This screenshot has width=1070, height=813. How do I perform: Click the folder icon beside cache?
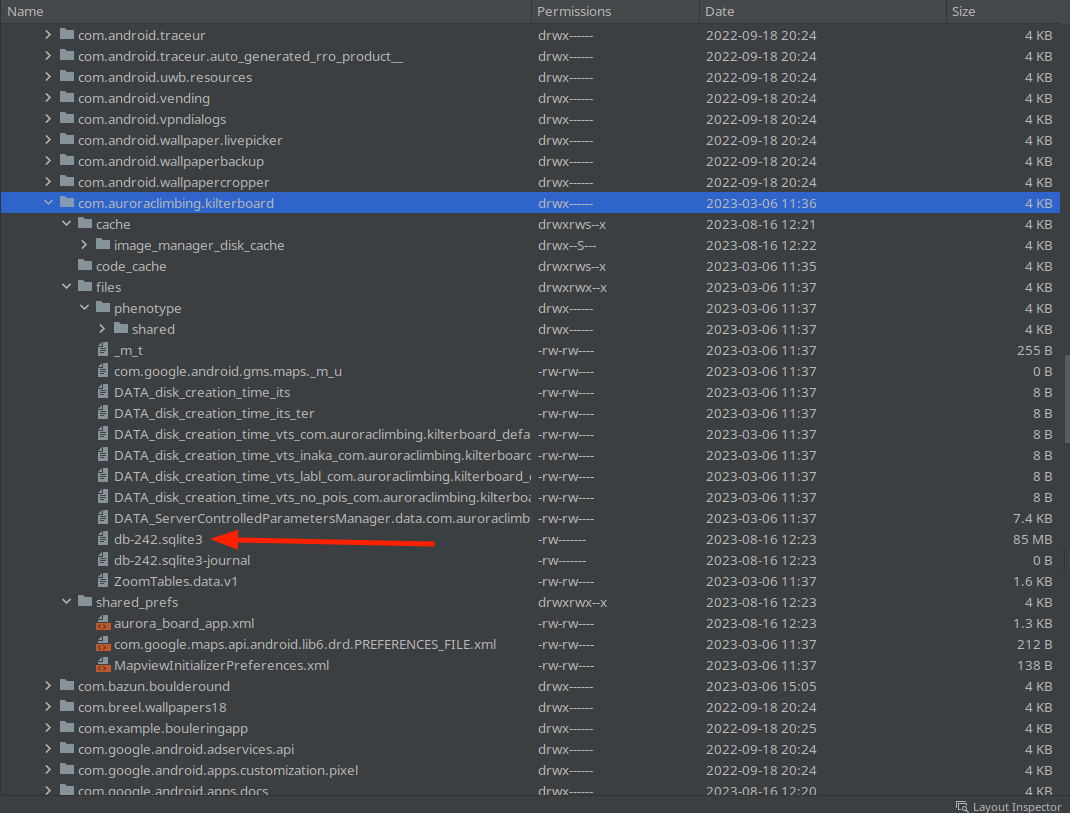pyautogui.click(x=84, y=224)
